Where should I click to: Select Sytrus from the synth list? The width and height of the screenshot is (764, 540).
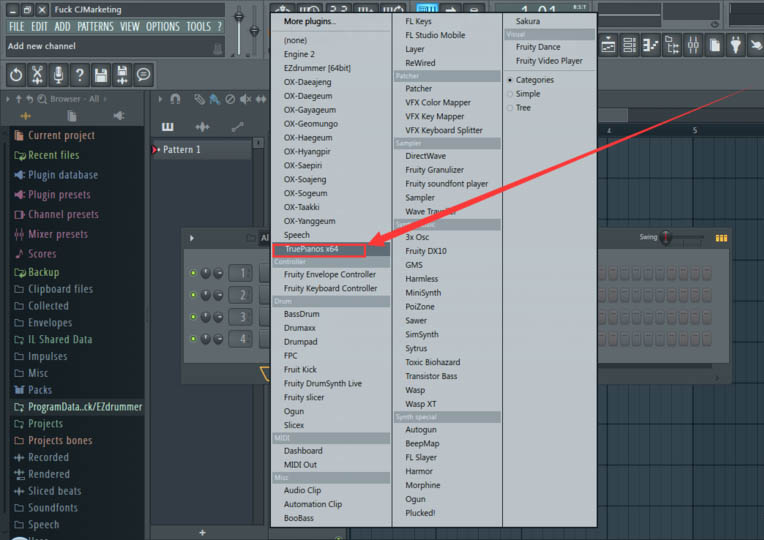coord(416,348)
